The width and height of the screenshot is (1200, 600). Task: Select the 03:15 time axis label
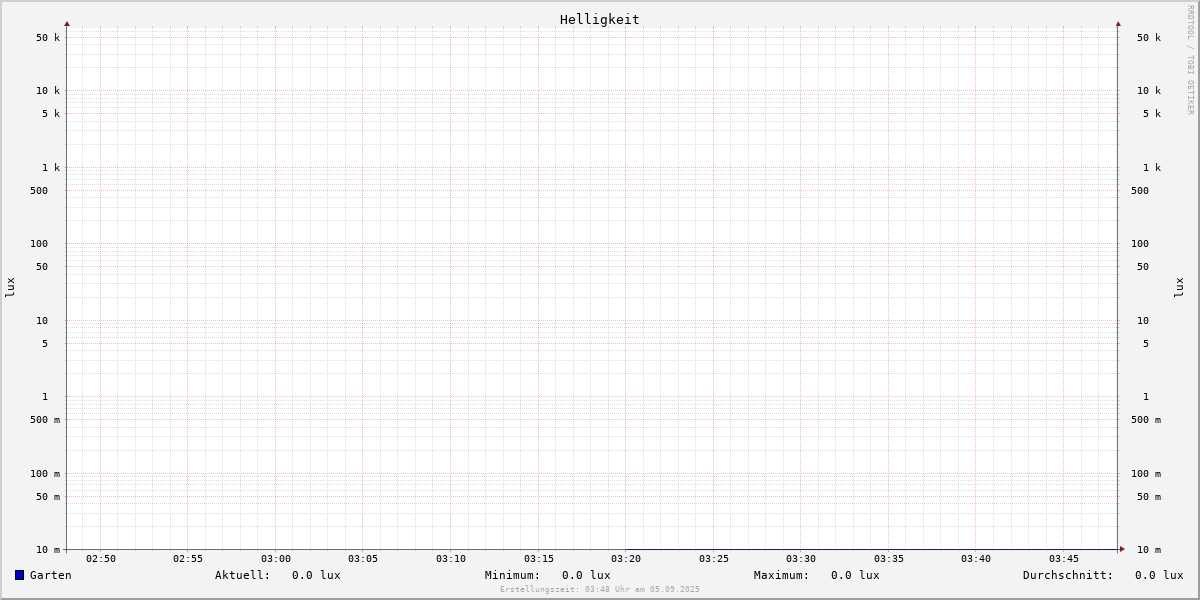coord(539,559)
